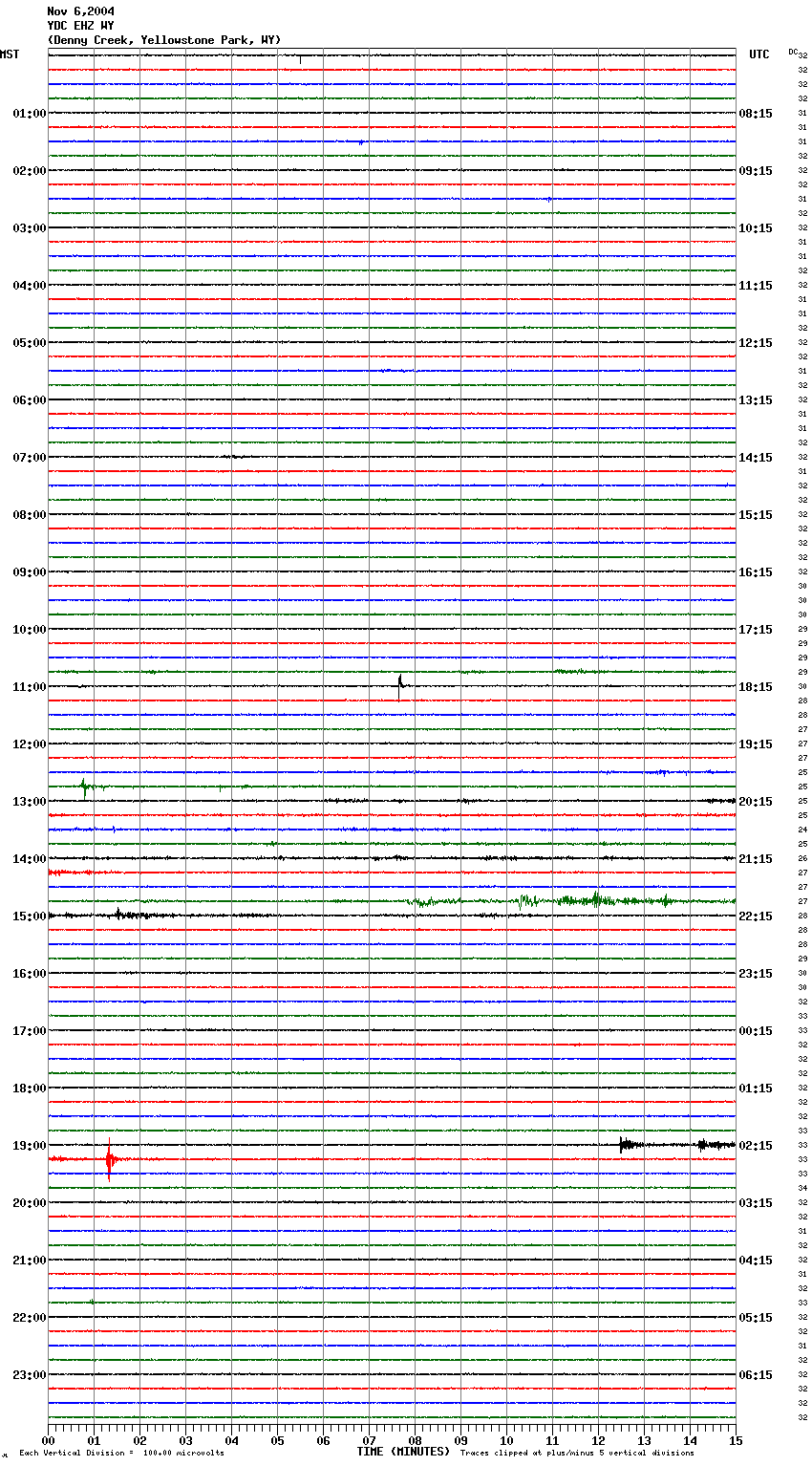Click the "12:00" MST hour label
The image size is (812, 1466).
point(30,744)
